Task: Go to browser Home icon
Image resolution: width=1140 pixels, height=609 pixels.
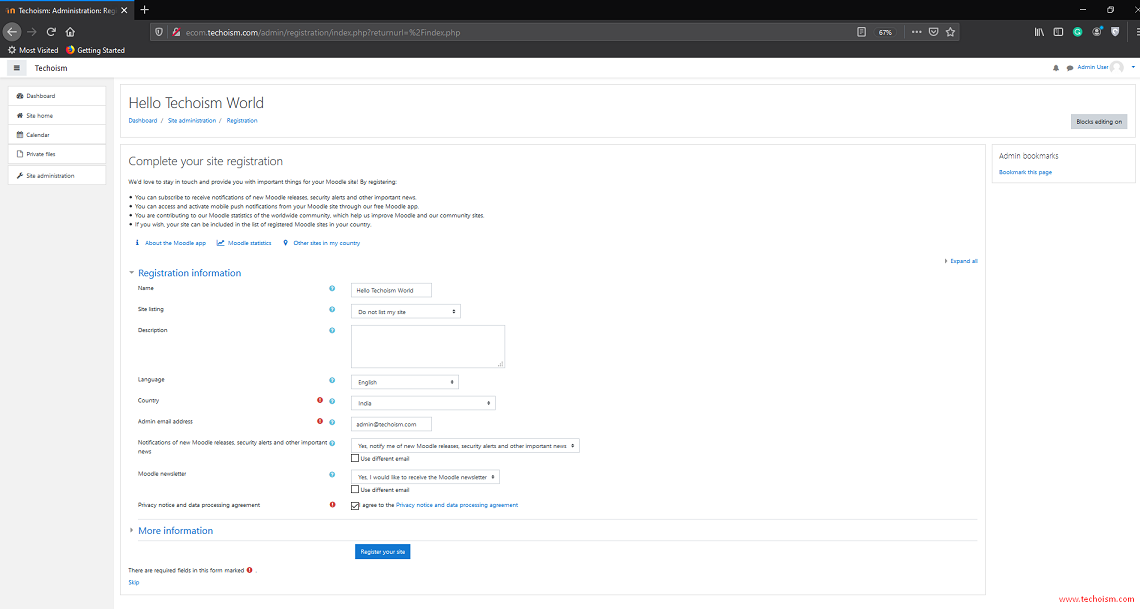Action: pyautogui.click(x=71, y=32)
